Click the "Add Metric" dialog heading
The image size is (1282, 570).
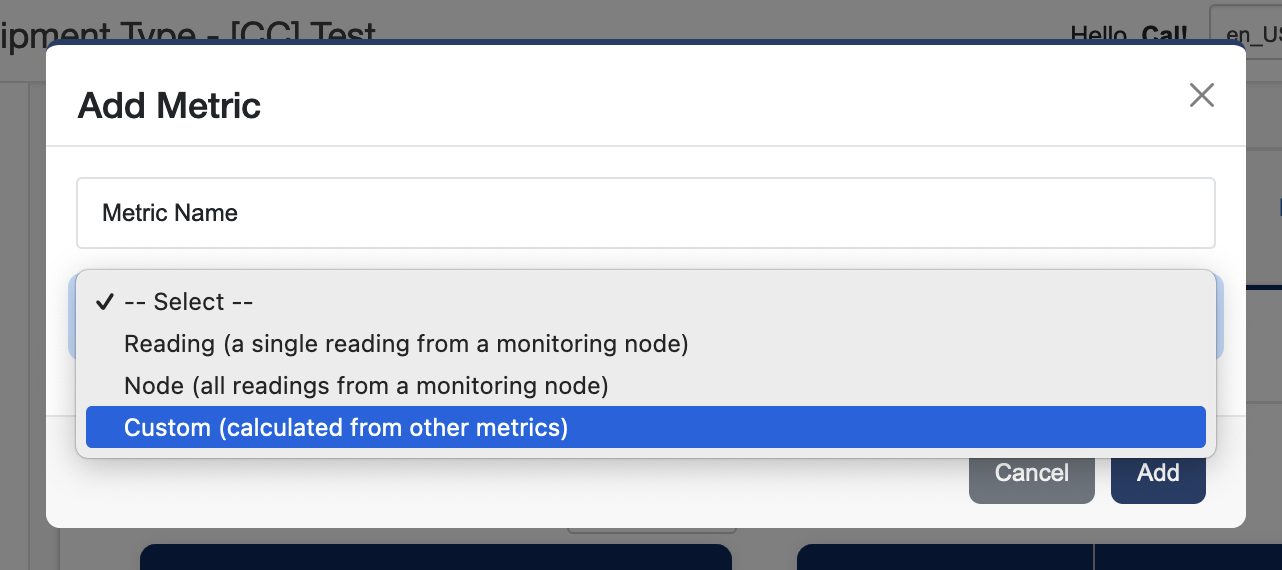coord(169,106)
